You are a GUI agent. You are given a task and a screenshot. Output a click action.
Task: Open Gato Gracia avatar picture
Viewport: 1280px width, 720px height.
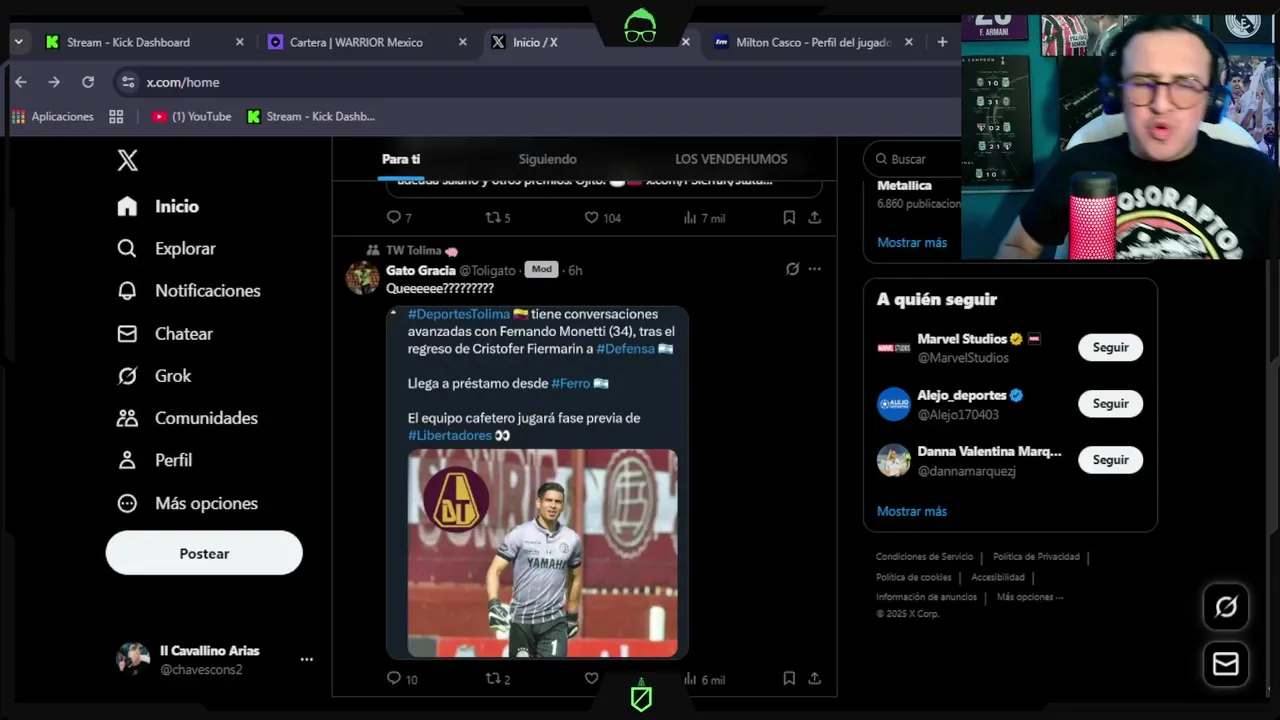click(x=362, y=277)
